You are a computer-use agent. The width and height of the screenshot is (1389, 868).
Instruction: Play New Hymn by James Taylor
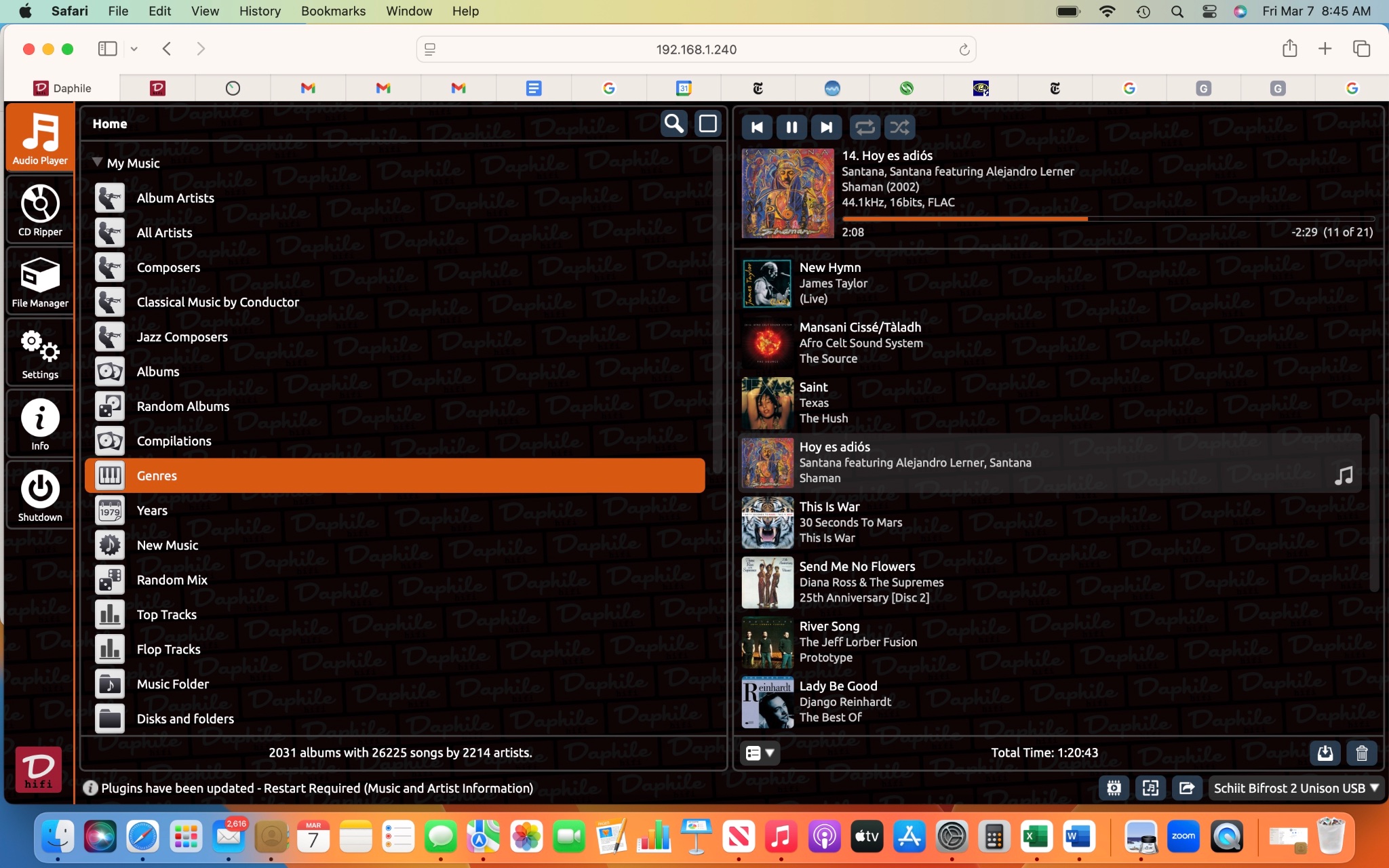(1050, 283)
